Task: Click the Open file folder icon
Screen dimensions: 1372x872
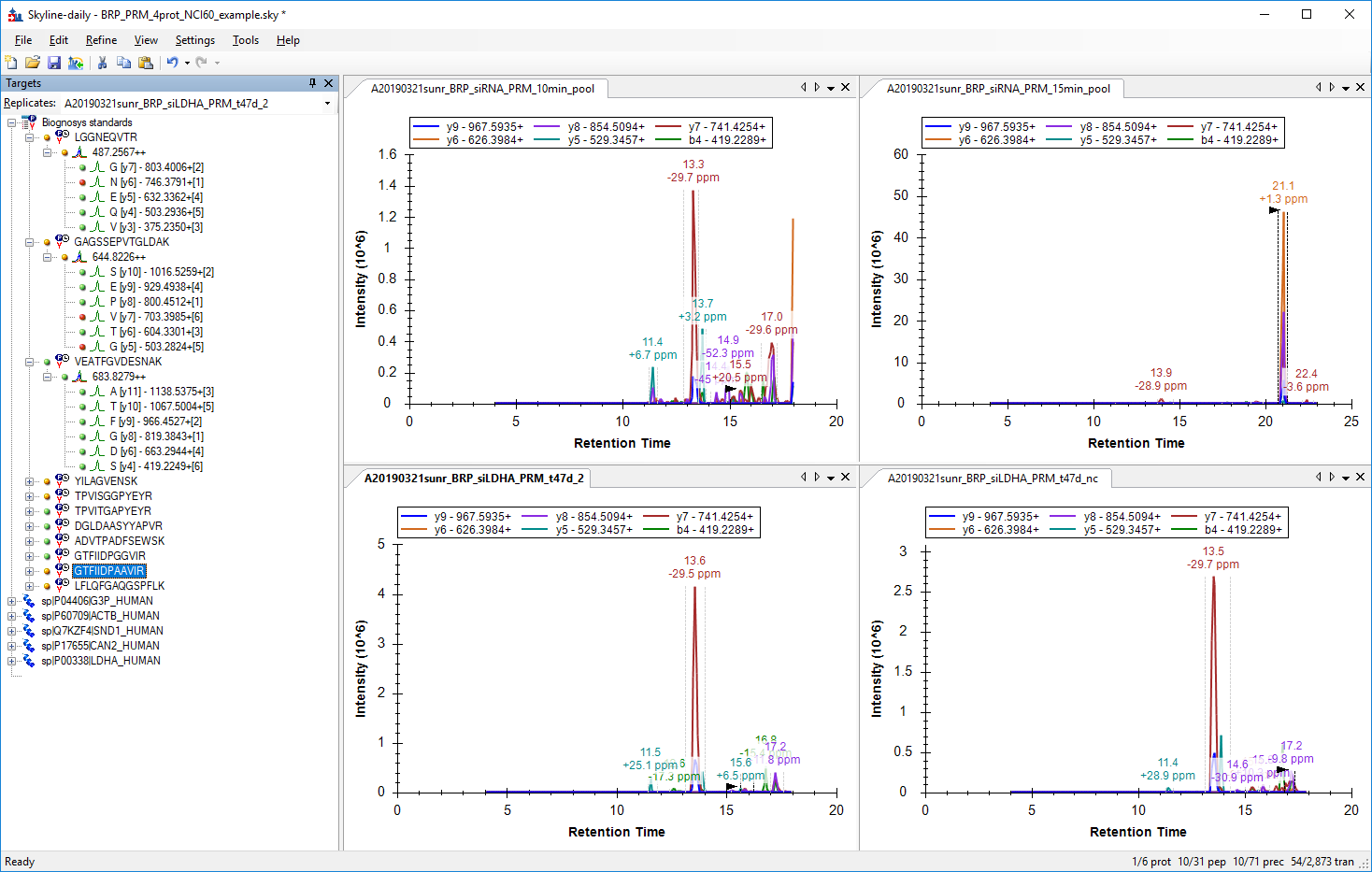Action: click(x=33, y=63)
